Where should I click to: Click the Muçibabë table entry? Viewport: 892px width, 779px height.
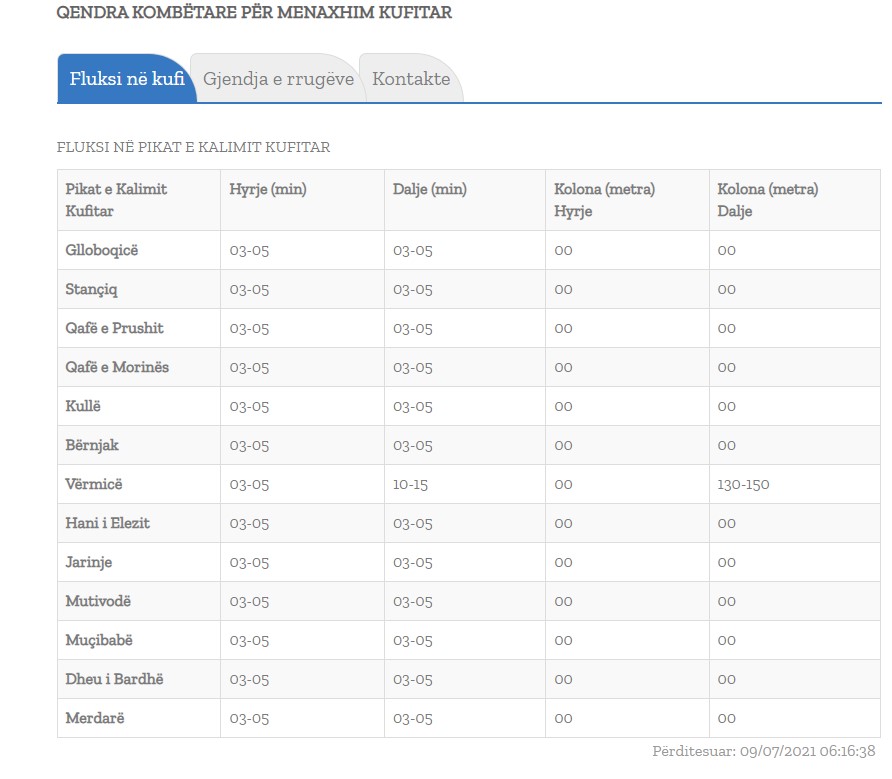tap(99, 640)
